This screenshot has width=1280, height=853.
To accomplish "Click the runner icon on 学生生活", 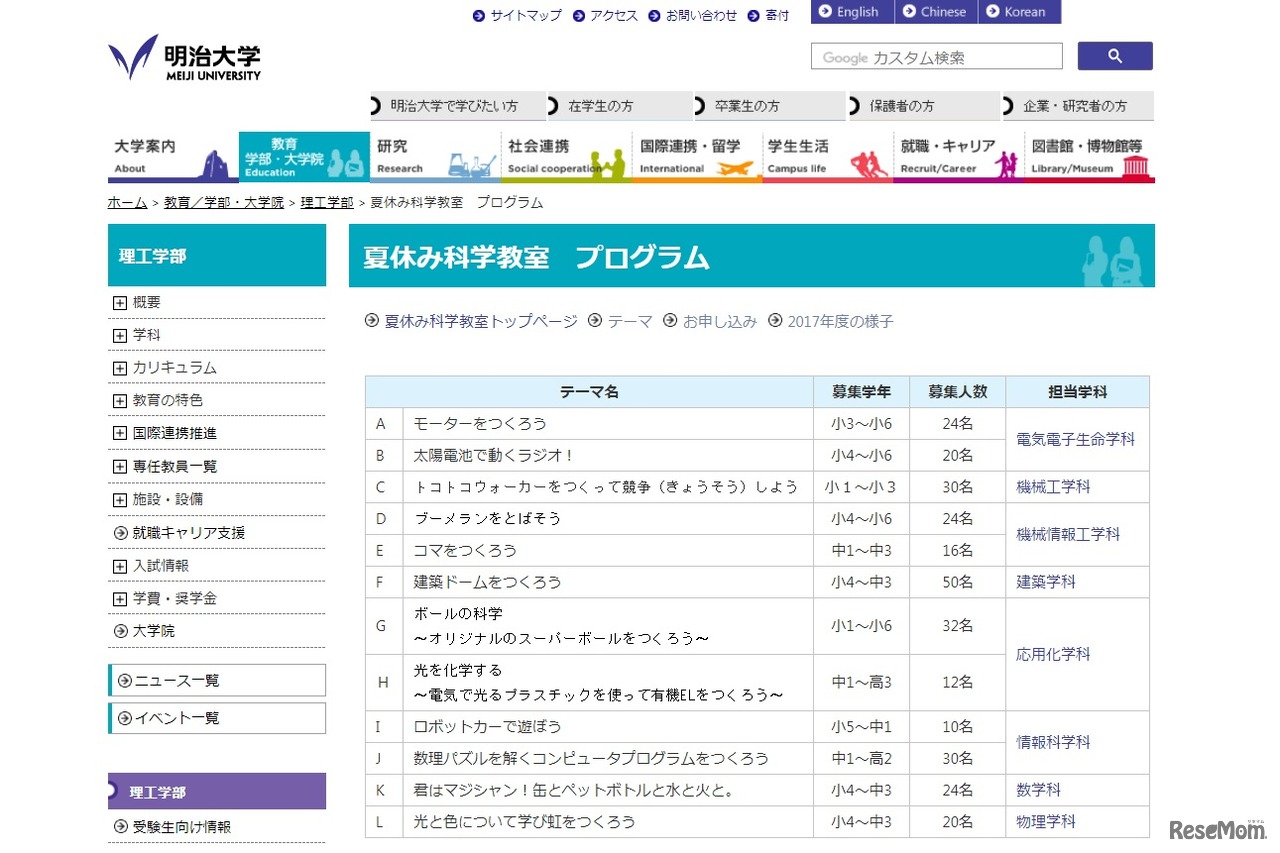I will point(868,163).
